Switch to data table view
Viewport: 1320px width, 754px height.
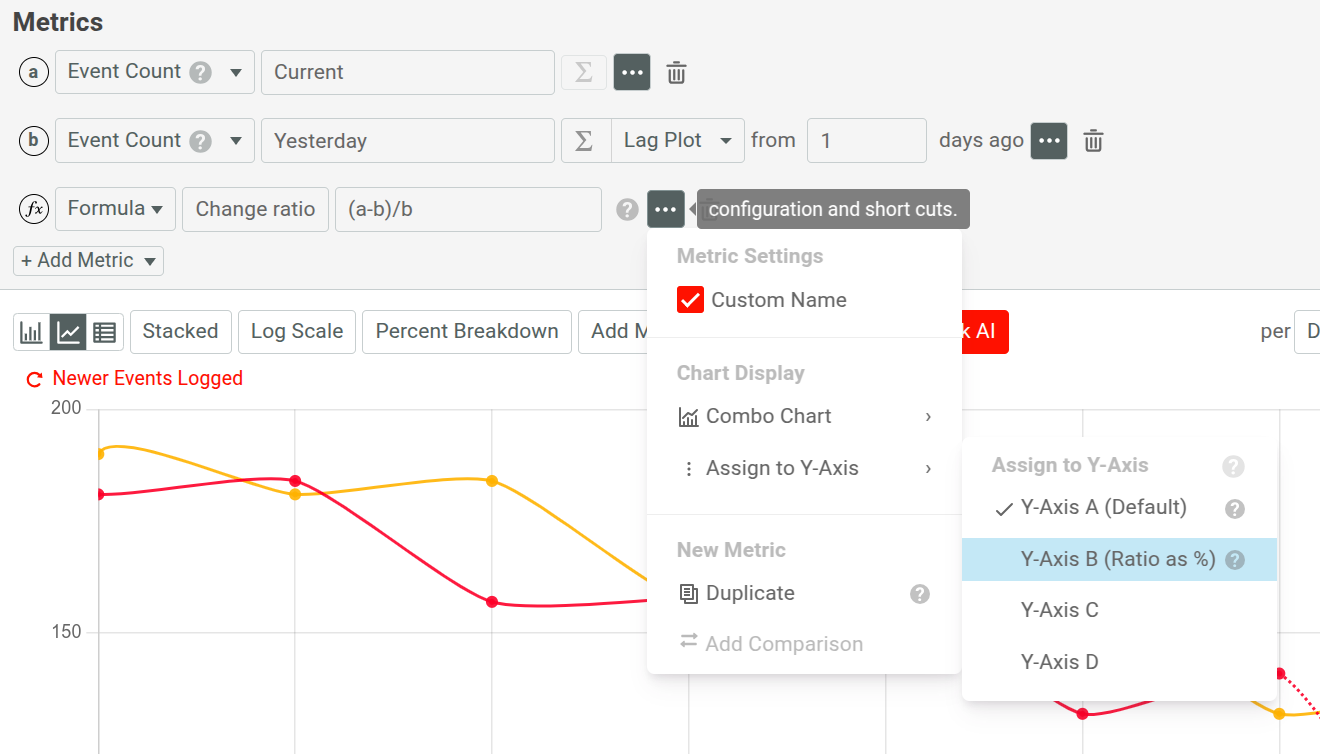point(105,331)
